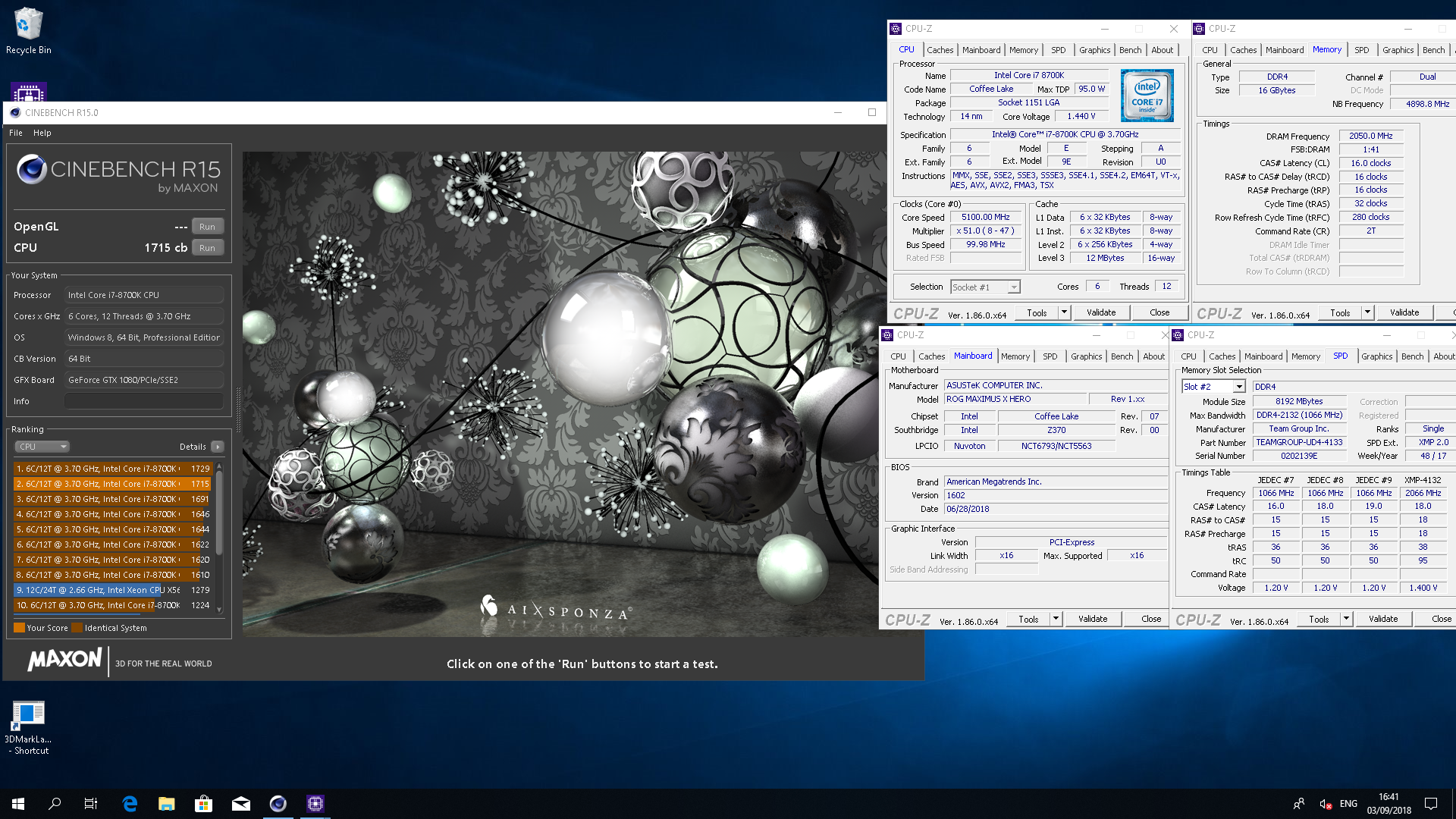Expand Tools dropdown arrow in CPU-Z Mainboard window

(x=1056, y=619)
